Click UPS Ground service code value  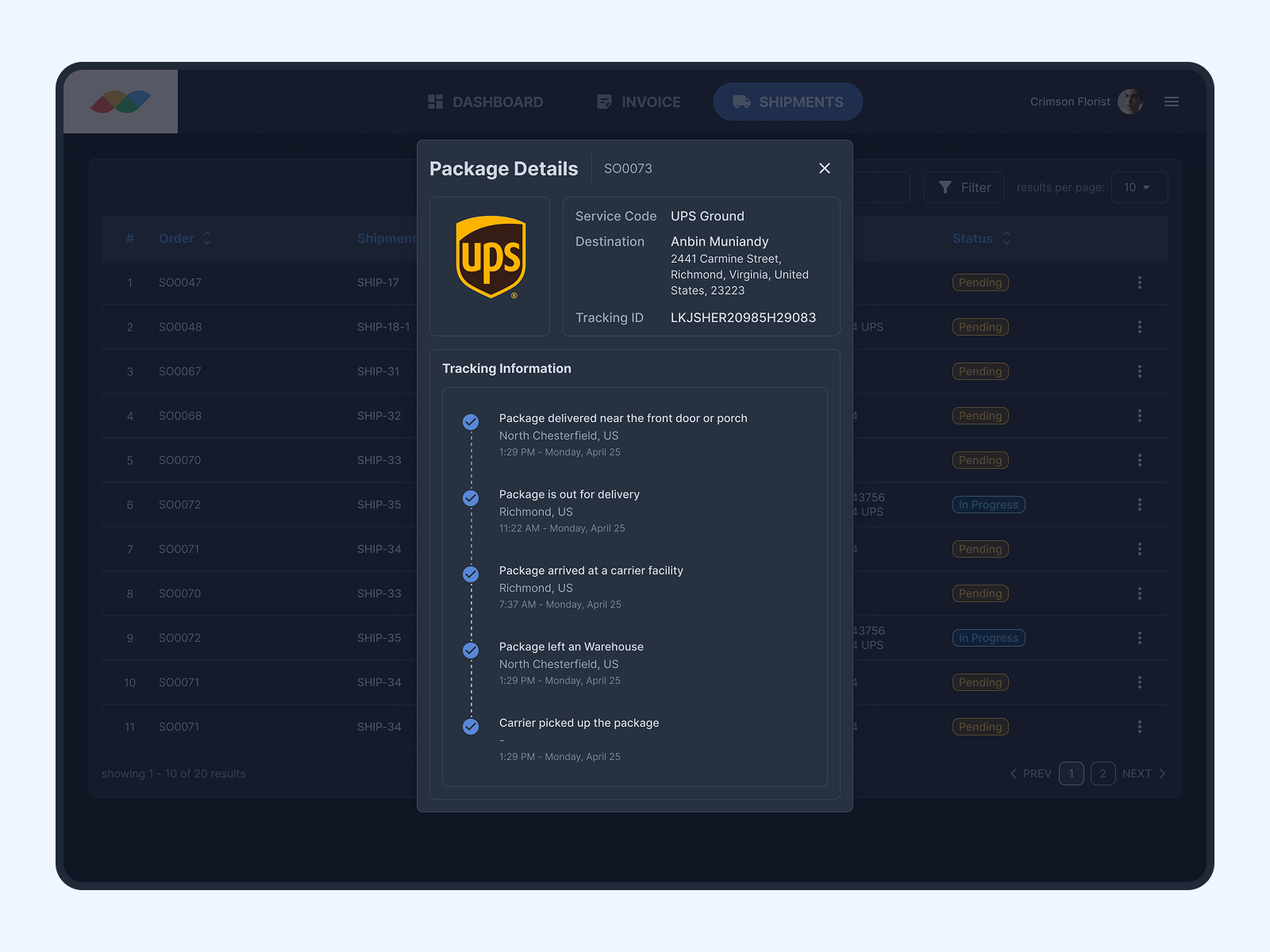point(707,216)
